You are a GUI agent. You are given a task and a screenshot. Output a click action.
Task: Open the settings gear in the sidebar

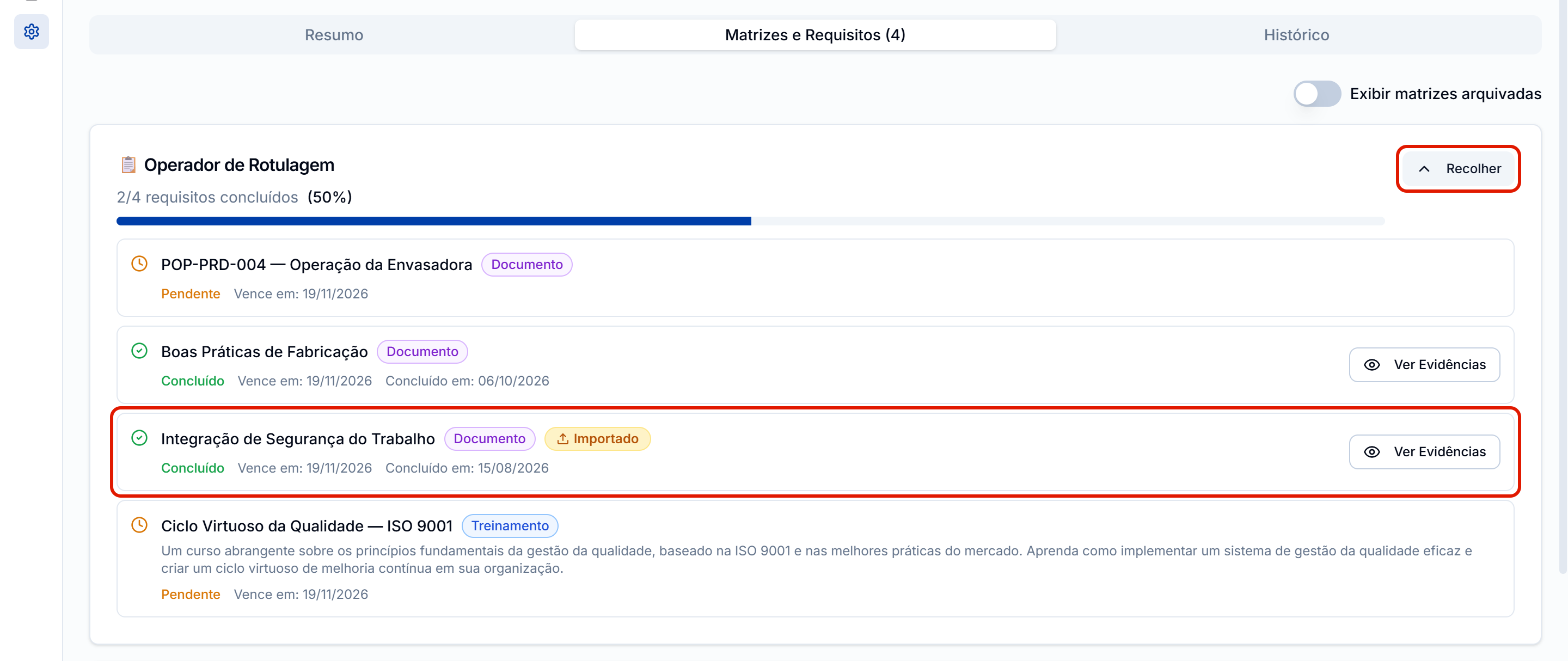31,32
